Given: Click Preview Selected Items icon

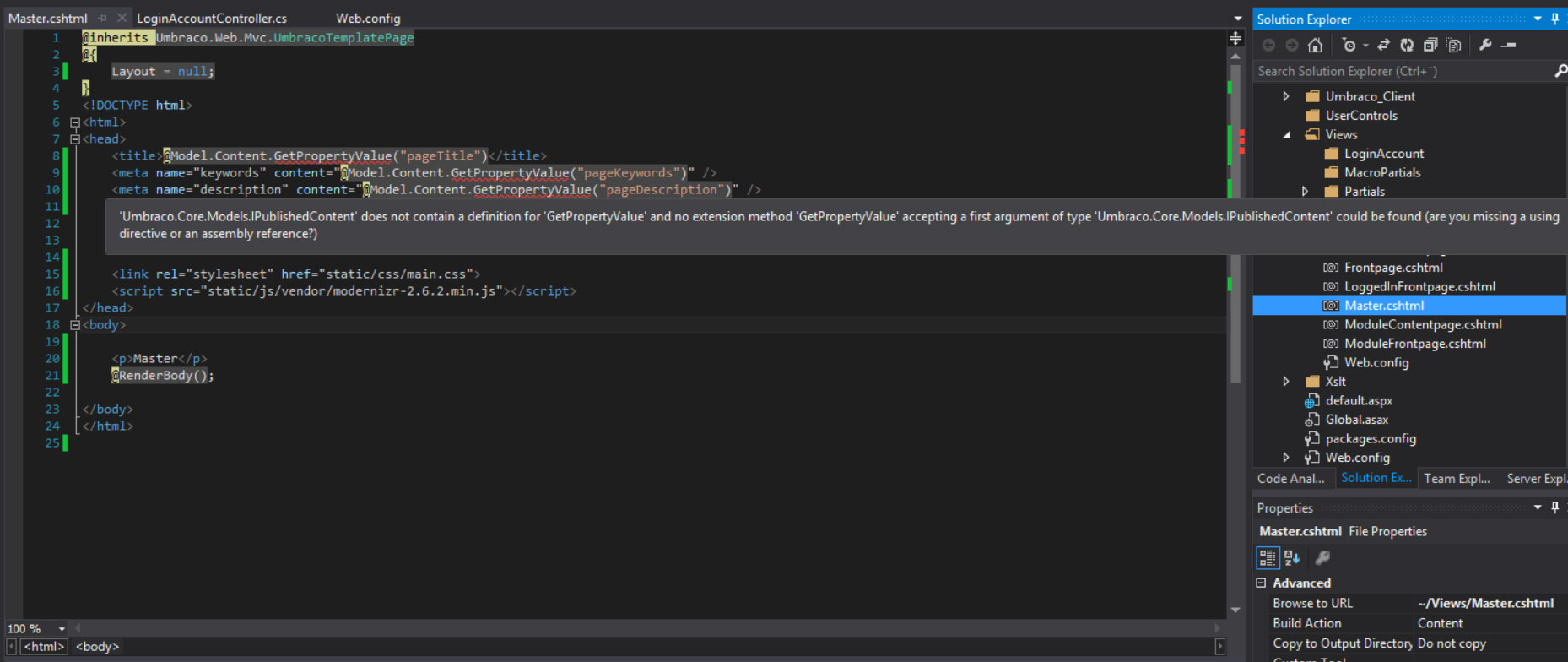Looking at the screenshot, I should pyautogui.click(x=1509, y=46).
